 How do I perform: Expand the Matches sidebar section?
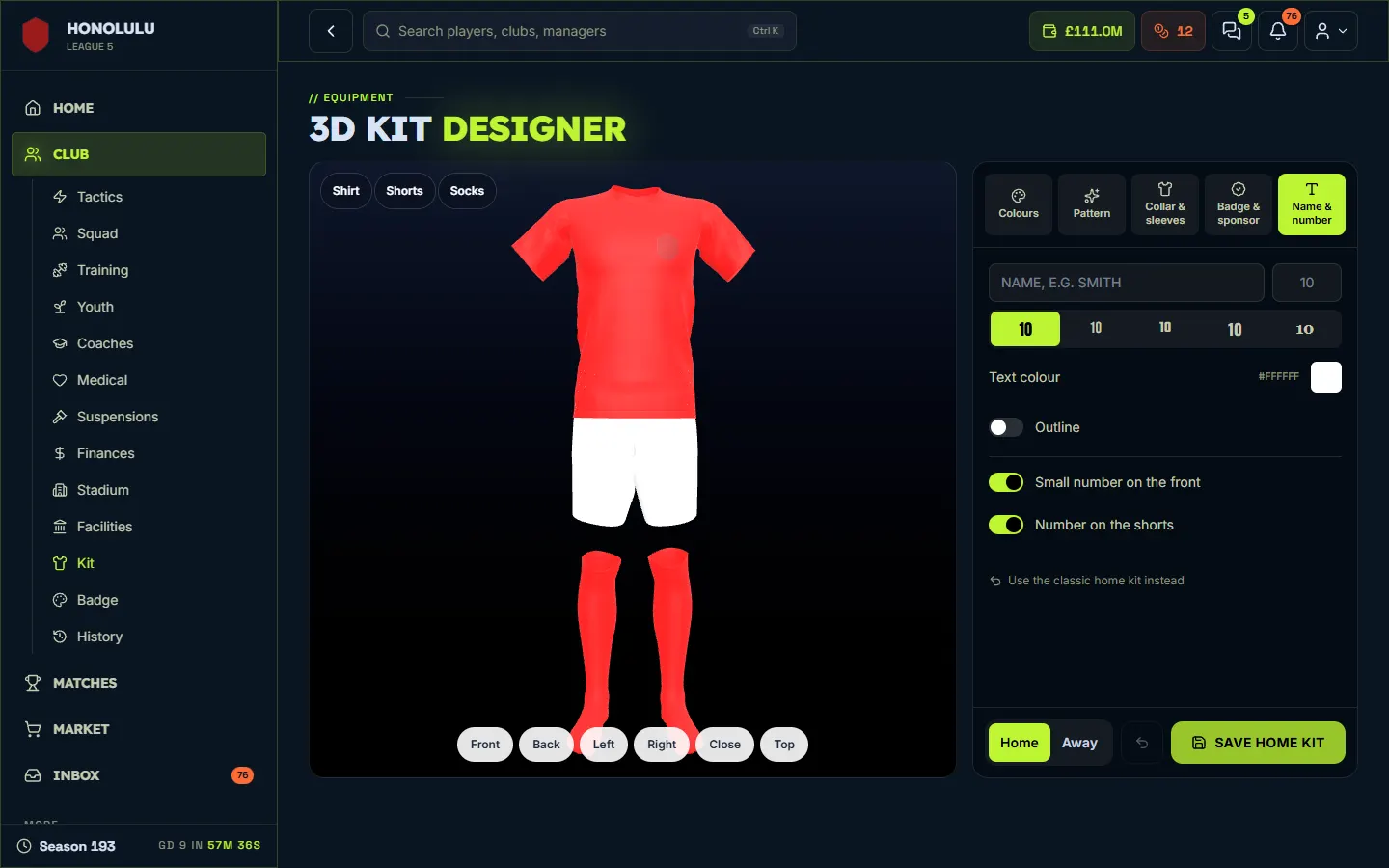click(x=139, y=683)
